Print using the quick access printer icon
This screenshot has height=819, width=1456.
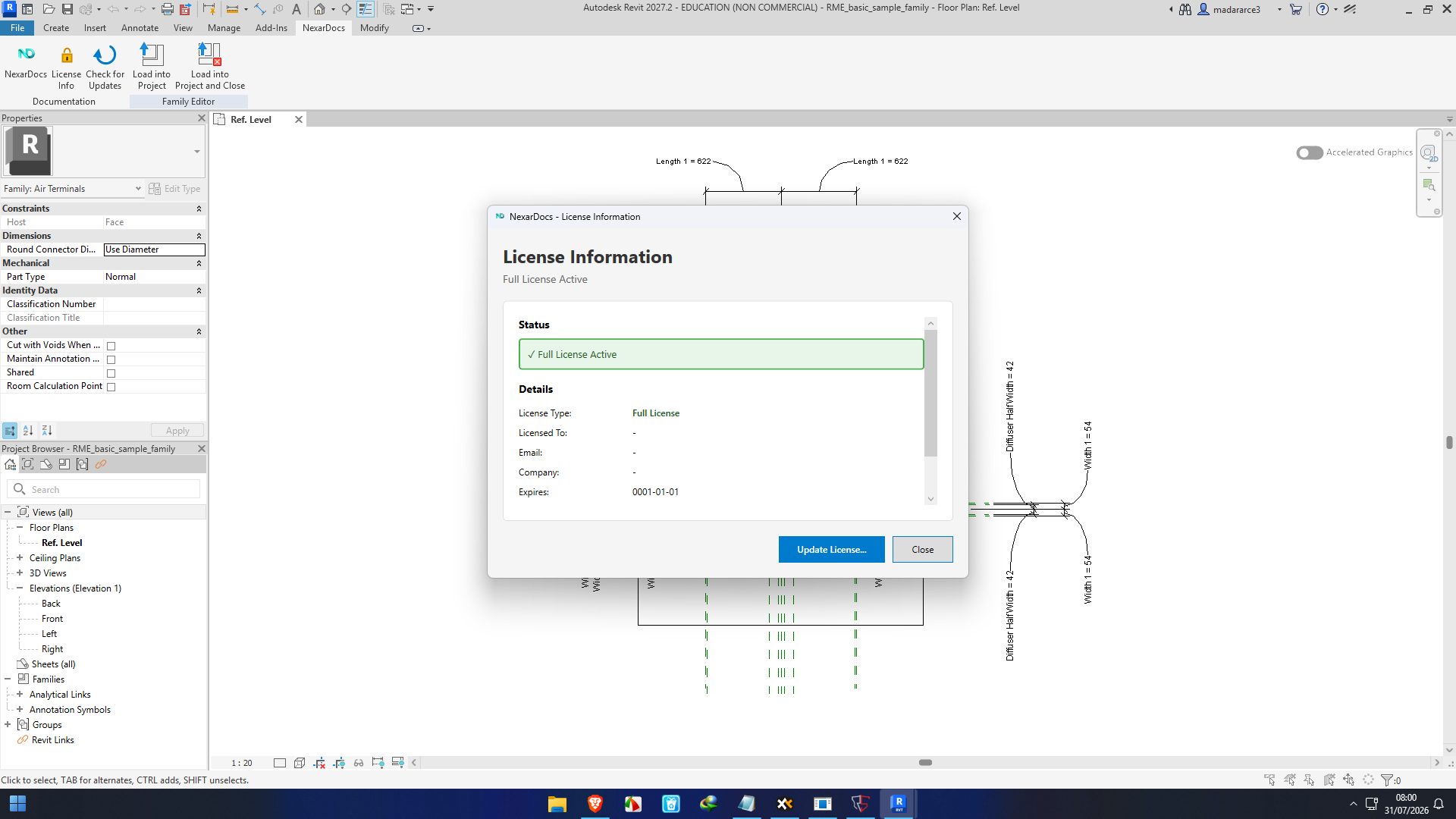click(x=168, y=9)
